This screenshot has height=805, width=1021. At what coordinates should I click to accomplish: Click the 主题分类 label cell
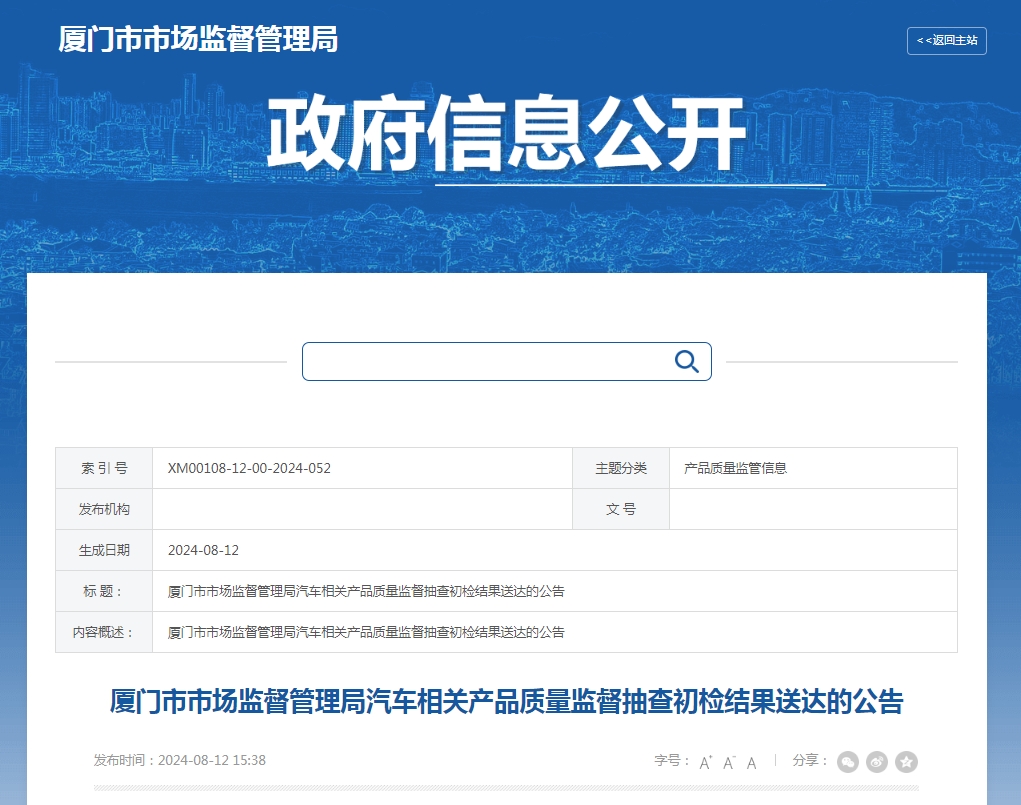coord(621,468)
